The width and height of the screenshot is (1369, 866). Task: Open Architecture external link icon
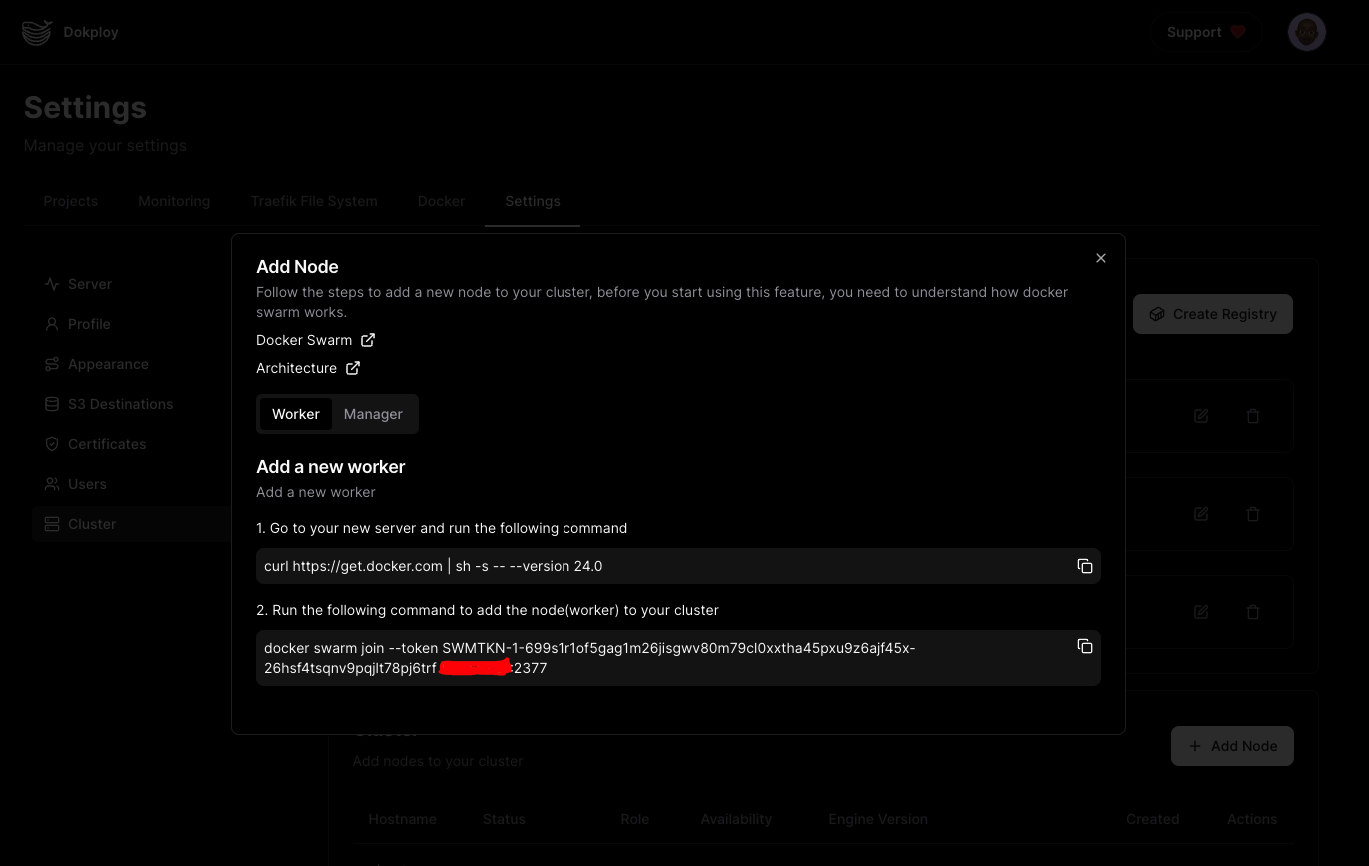pos(353,368)
